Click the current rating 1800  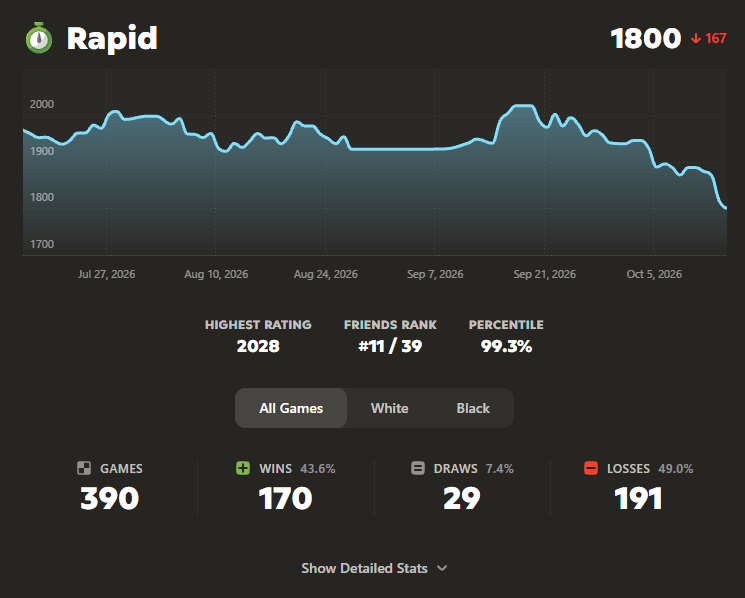[x=646, y=38]
